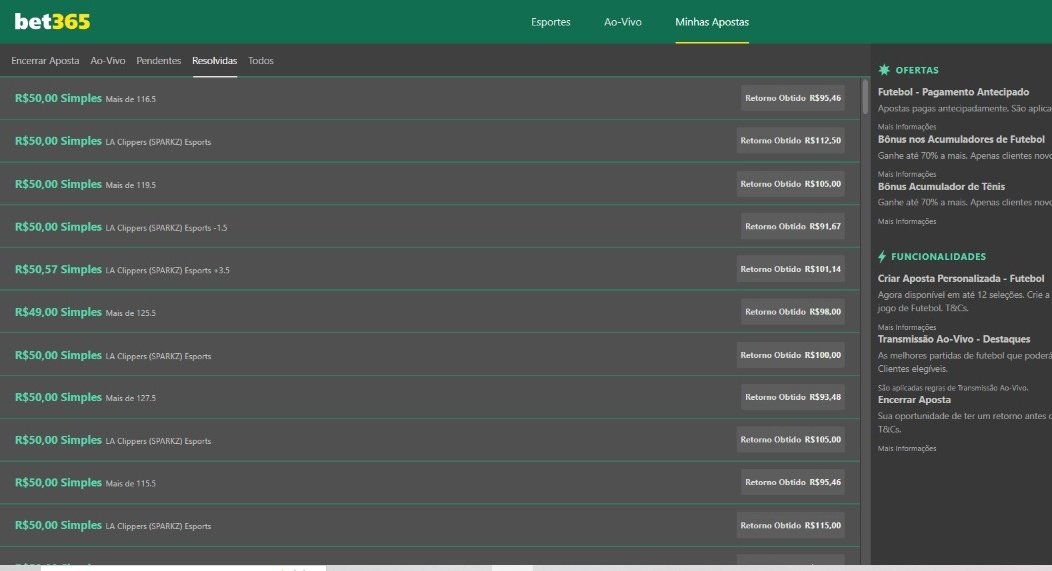
Task: Click the OFERTAS section heading
Action: coord(916,70)
